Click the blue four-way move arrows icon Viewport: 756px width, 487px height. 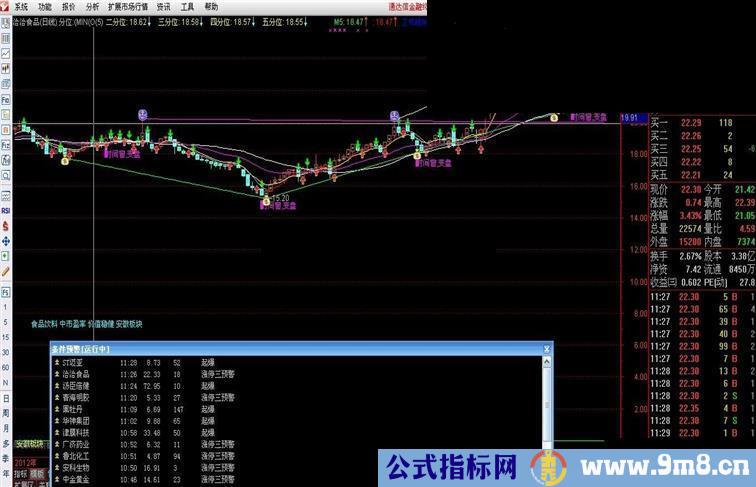coord(5,241)
